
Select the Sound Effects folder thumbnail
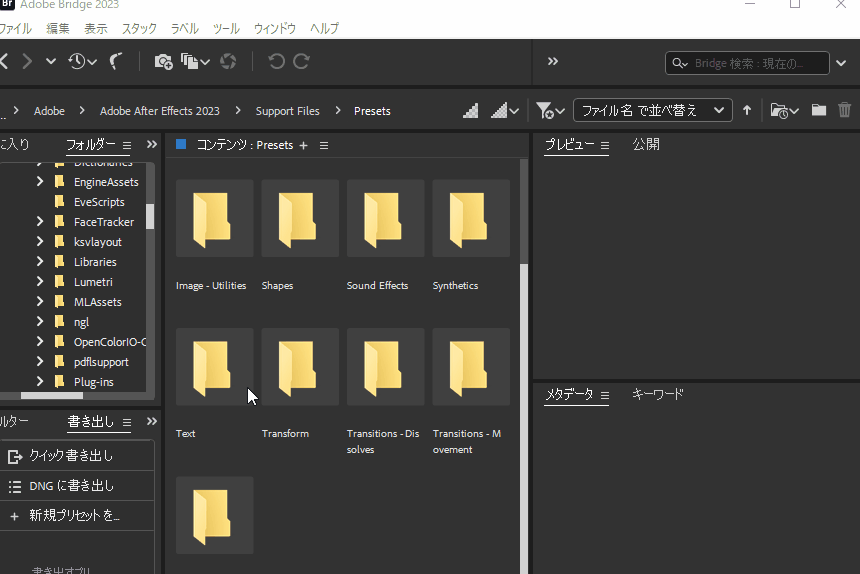(386, 218)
